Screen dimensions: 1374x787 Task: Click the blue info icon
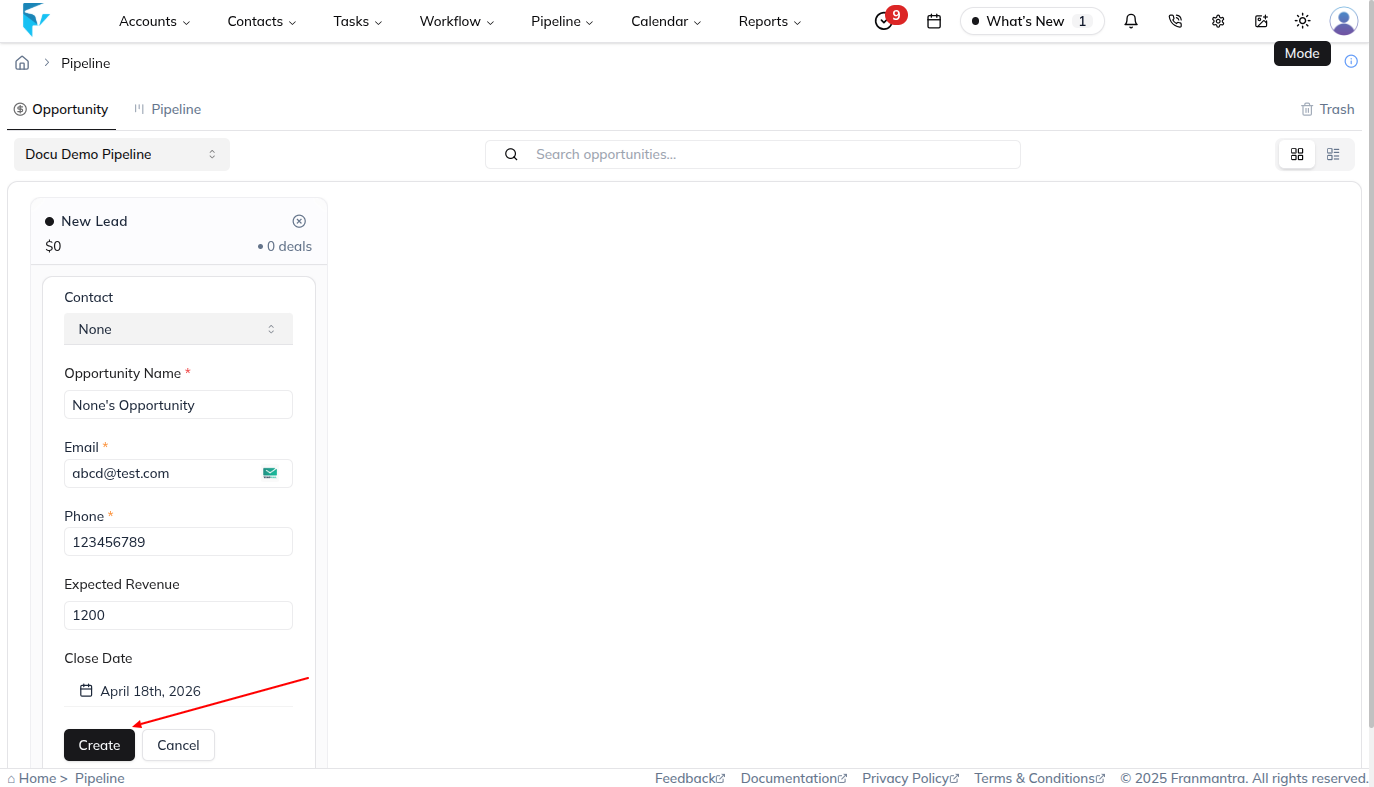(1351, 61)
